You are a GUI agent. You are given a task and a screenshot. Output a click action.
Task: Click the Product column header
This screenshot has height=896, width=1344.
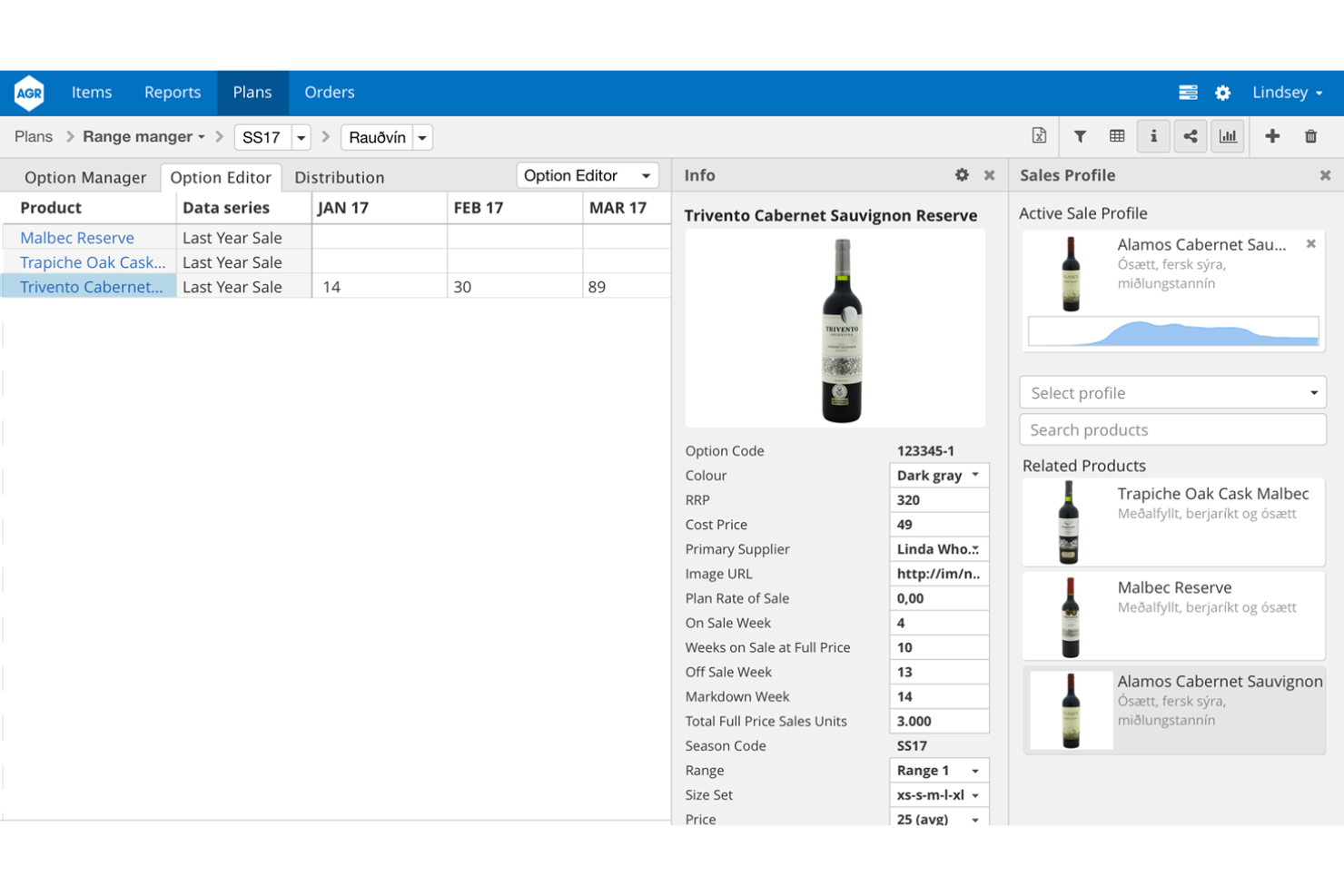[x=51, y=208]
